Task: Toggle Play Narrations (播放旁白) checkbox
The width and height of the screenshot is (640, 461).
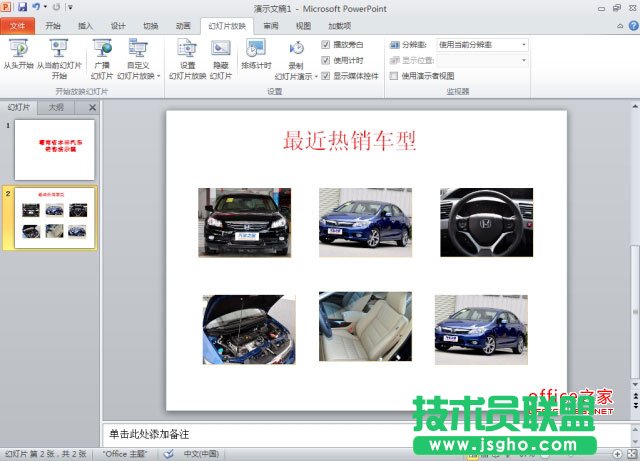Action: [x=325, y=45]
